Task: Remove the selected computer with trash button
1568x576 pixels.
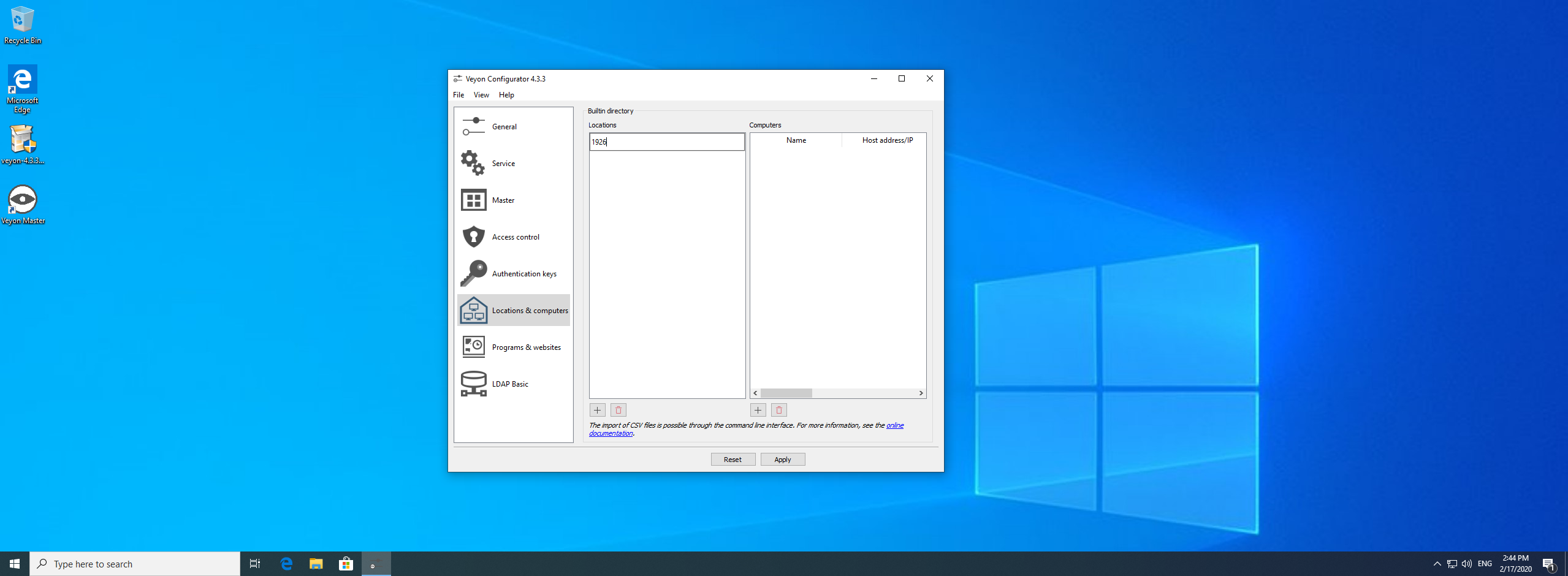Action: click(x=779, y=410)
